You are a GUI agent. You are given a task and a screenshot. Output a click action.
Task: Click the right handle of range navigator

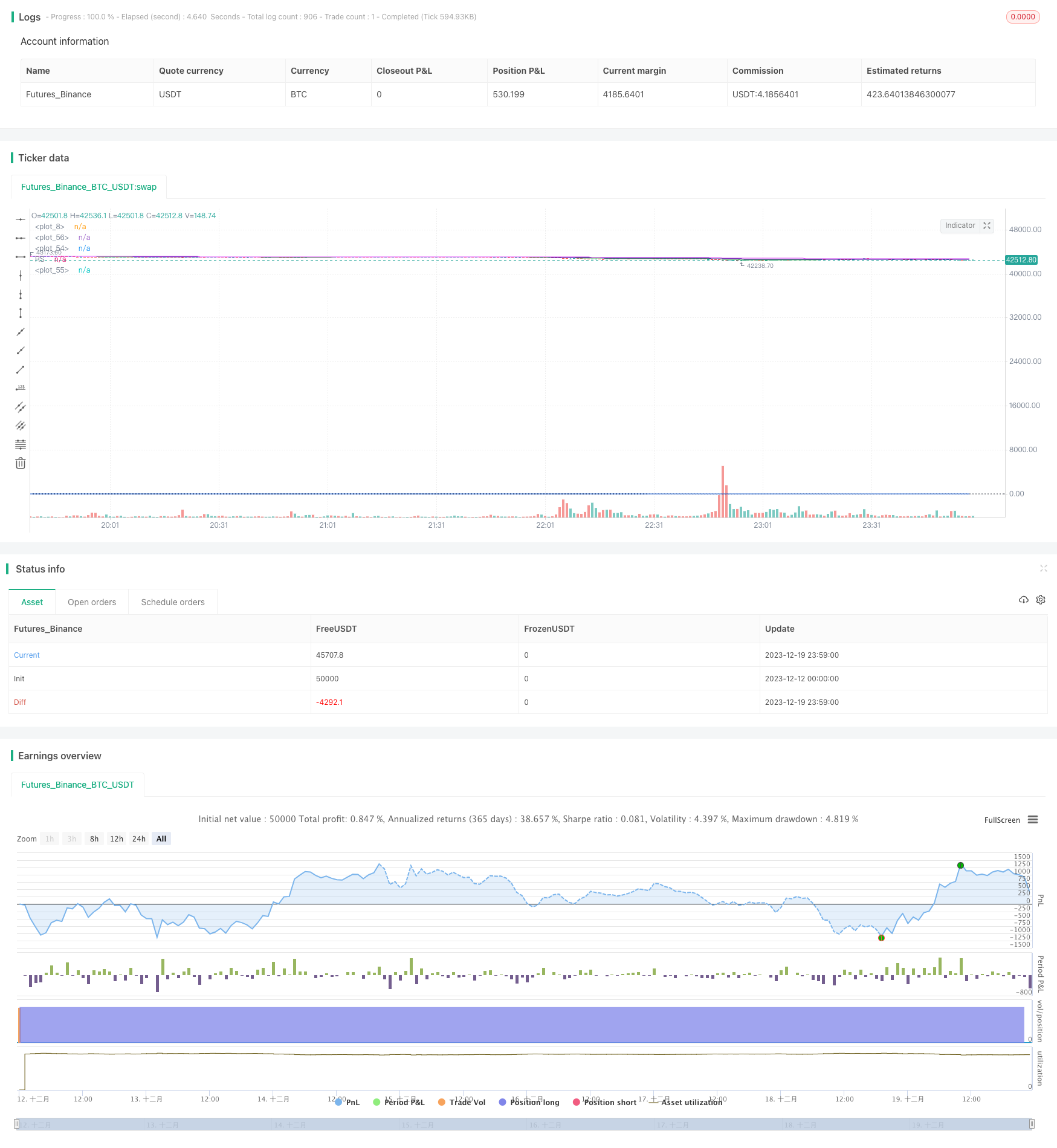coord(1032,1124)
